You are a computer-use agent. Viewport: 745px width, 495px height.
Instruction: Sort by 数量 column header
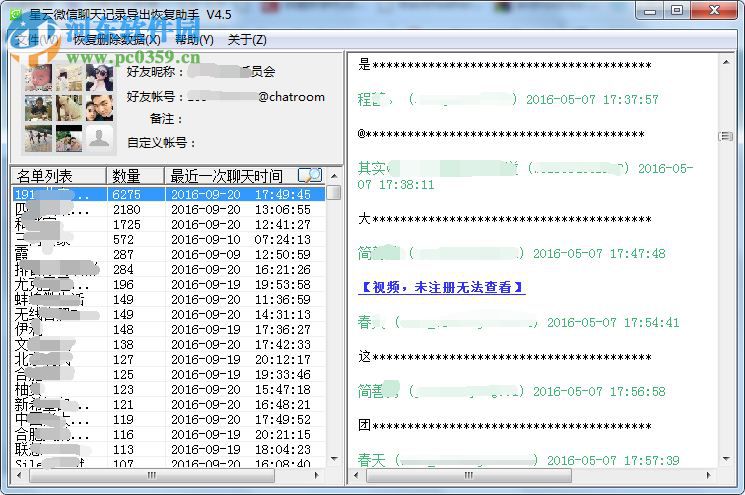135,176
